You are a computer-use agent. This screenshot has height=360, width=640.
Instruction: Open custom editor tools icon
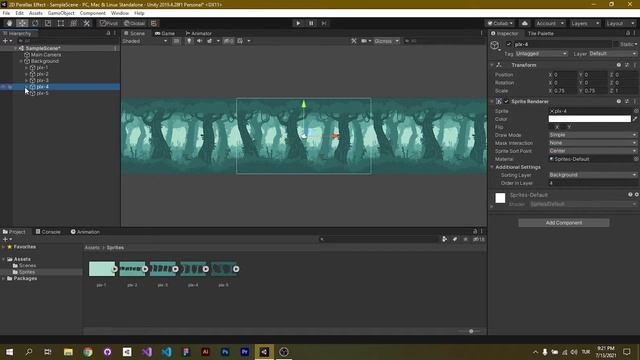tap(87, 23)
